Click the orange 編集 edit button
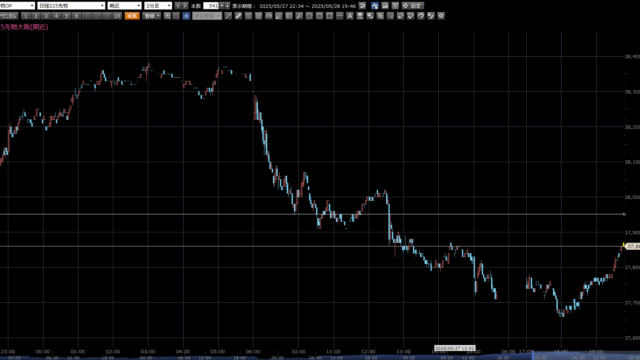 pyautogui.click(x=132, y=16)
